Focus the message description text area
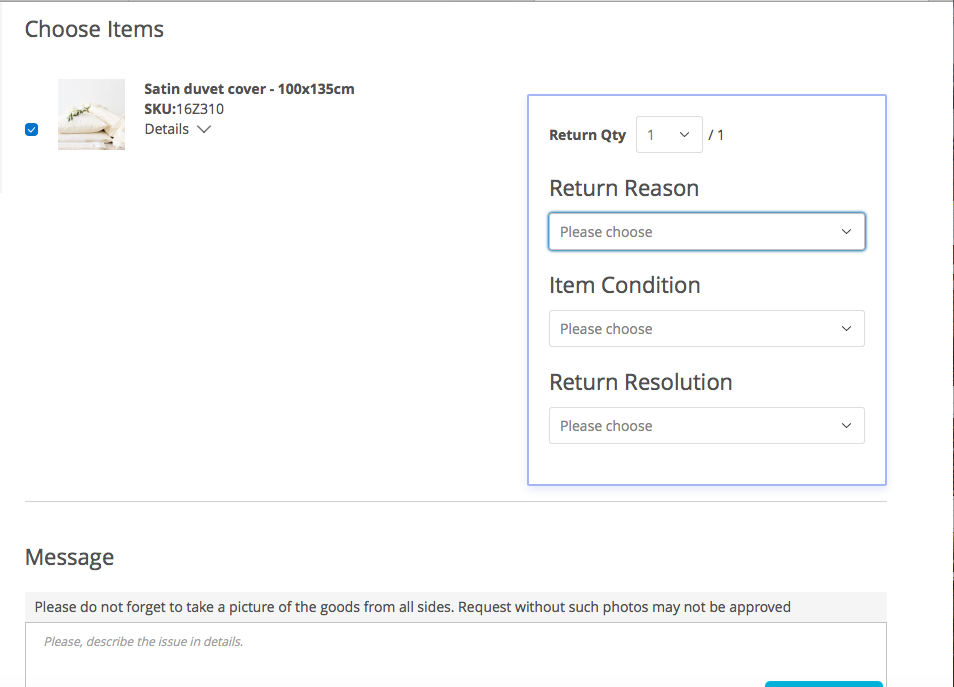 point(456,655)
